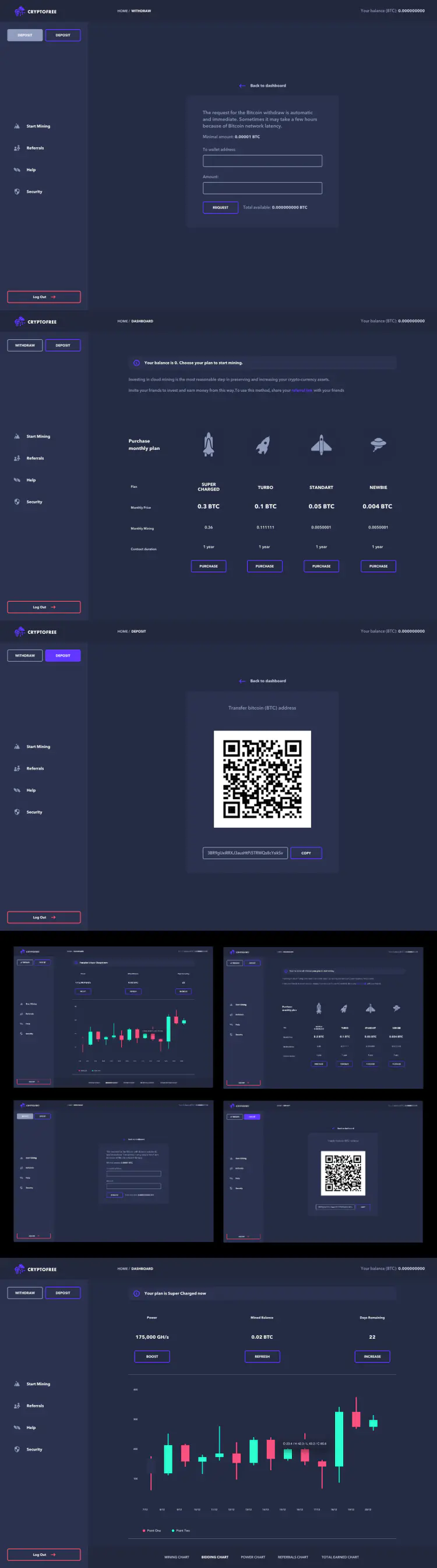Image resolution: width=437 pixels, height=1568 pixels.
Task: Click COPY next to bitcoin address
Action: [x=306, y=853]
